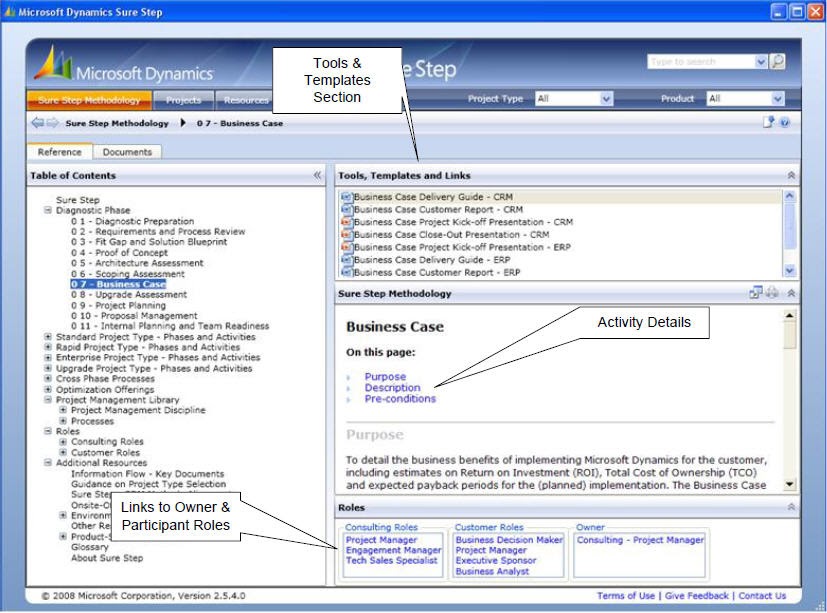This screenshot has height=613, width=827.
Task: Open the help question-mark icon
Action: click(785, 121)
